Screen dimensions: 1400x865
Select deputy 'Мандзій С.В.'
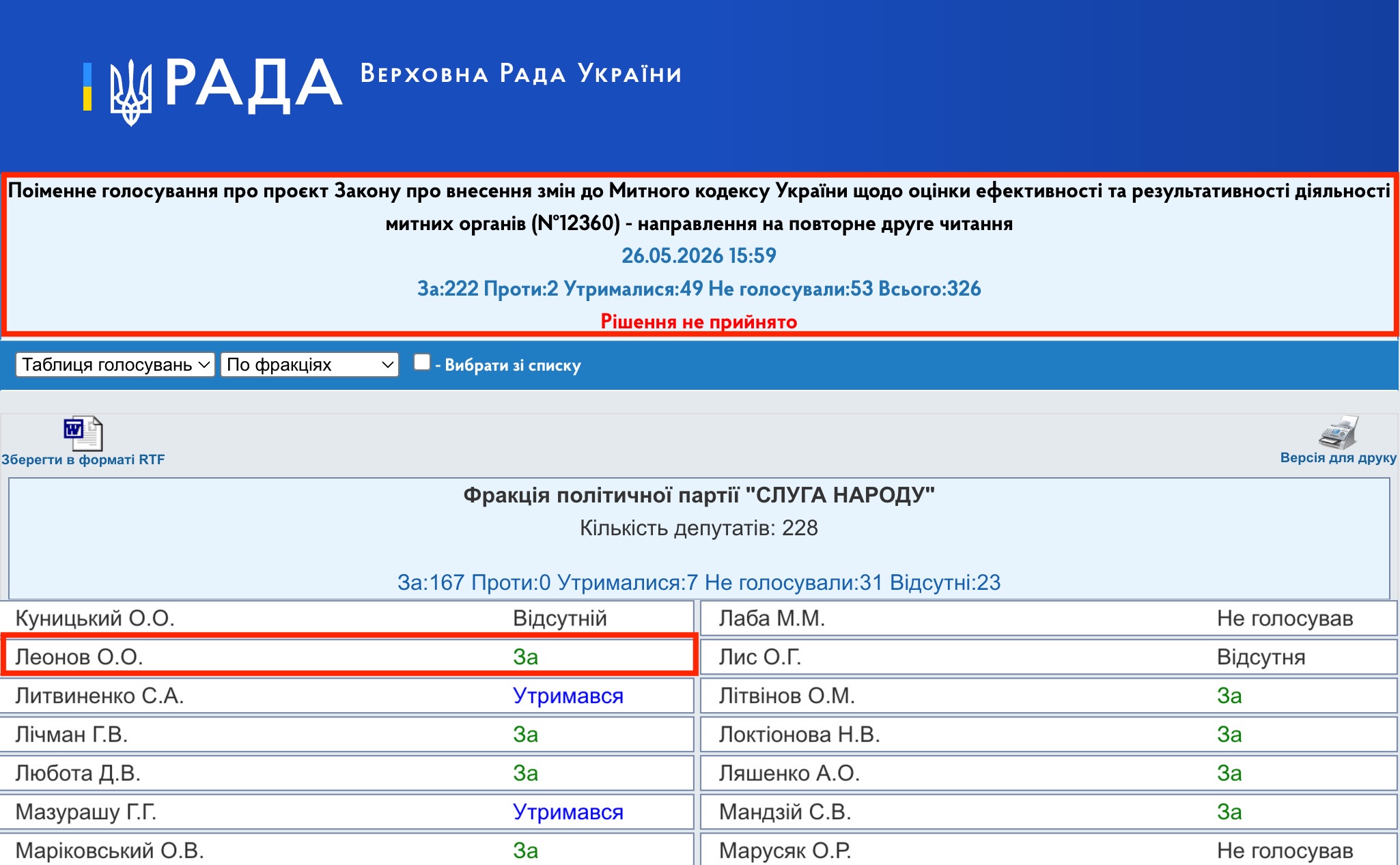coord(785,812)
